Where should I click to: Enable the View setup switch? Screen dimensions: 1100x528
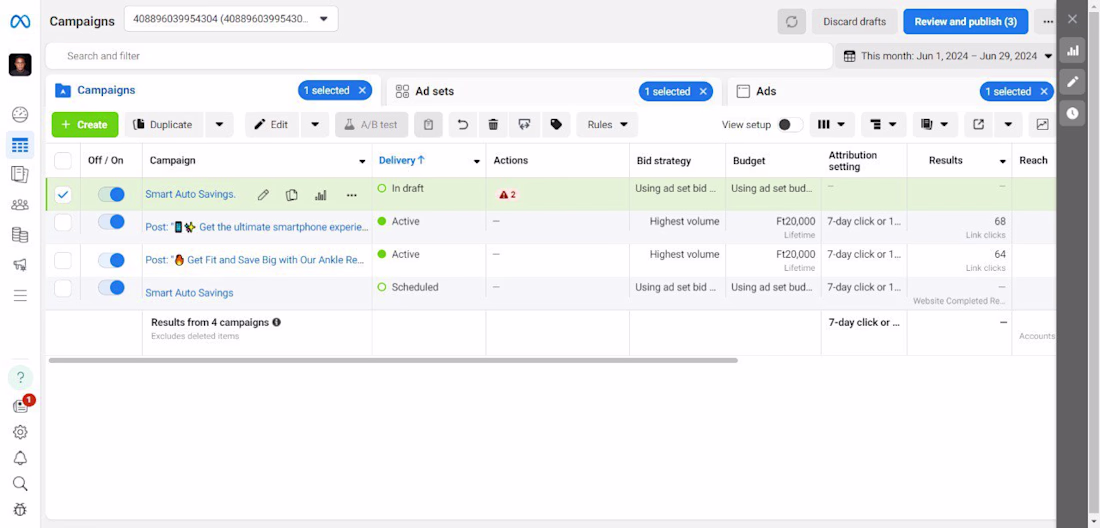790,125
